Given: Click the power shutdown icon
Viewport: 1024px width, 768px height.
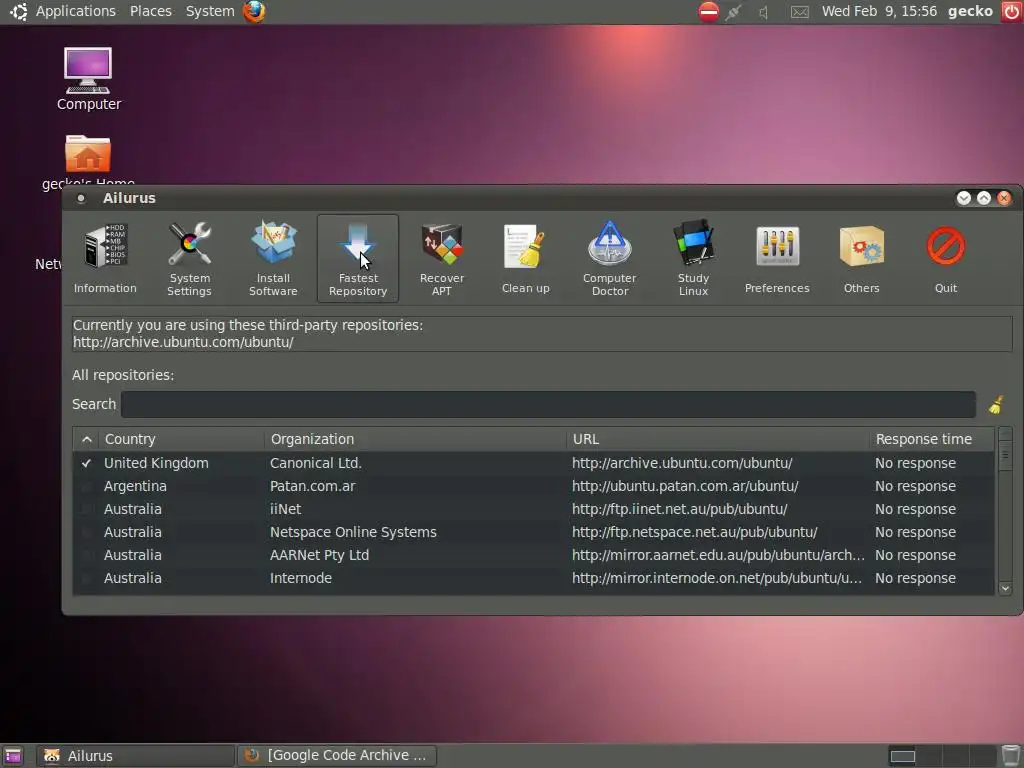Looking at the screenshot, I should [1011, 11].
